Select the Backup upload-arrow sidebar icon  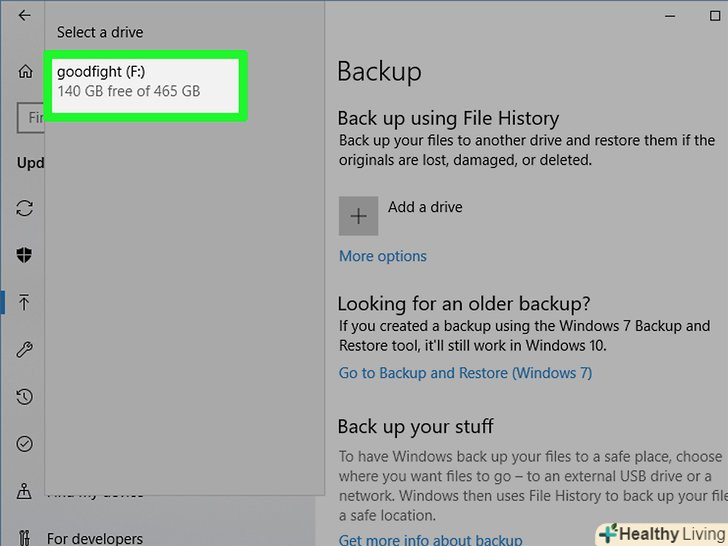coord(25,301)
